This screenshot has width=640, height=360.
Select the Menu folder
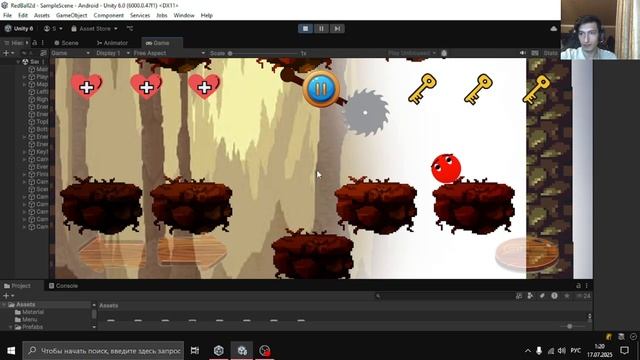(26, 320)
